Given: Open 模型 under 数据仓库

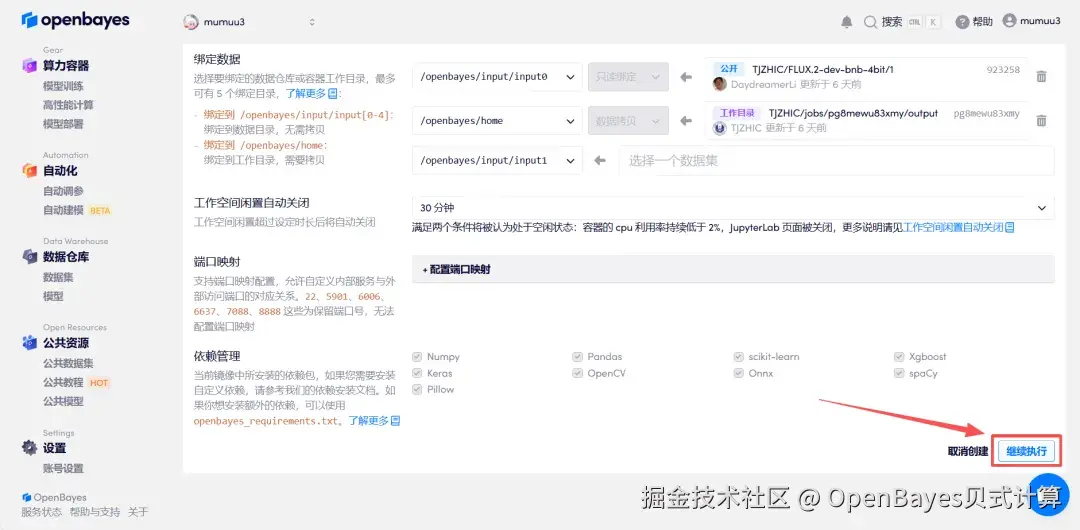Looking at the screenshot, I should tap(53, 296).
